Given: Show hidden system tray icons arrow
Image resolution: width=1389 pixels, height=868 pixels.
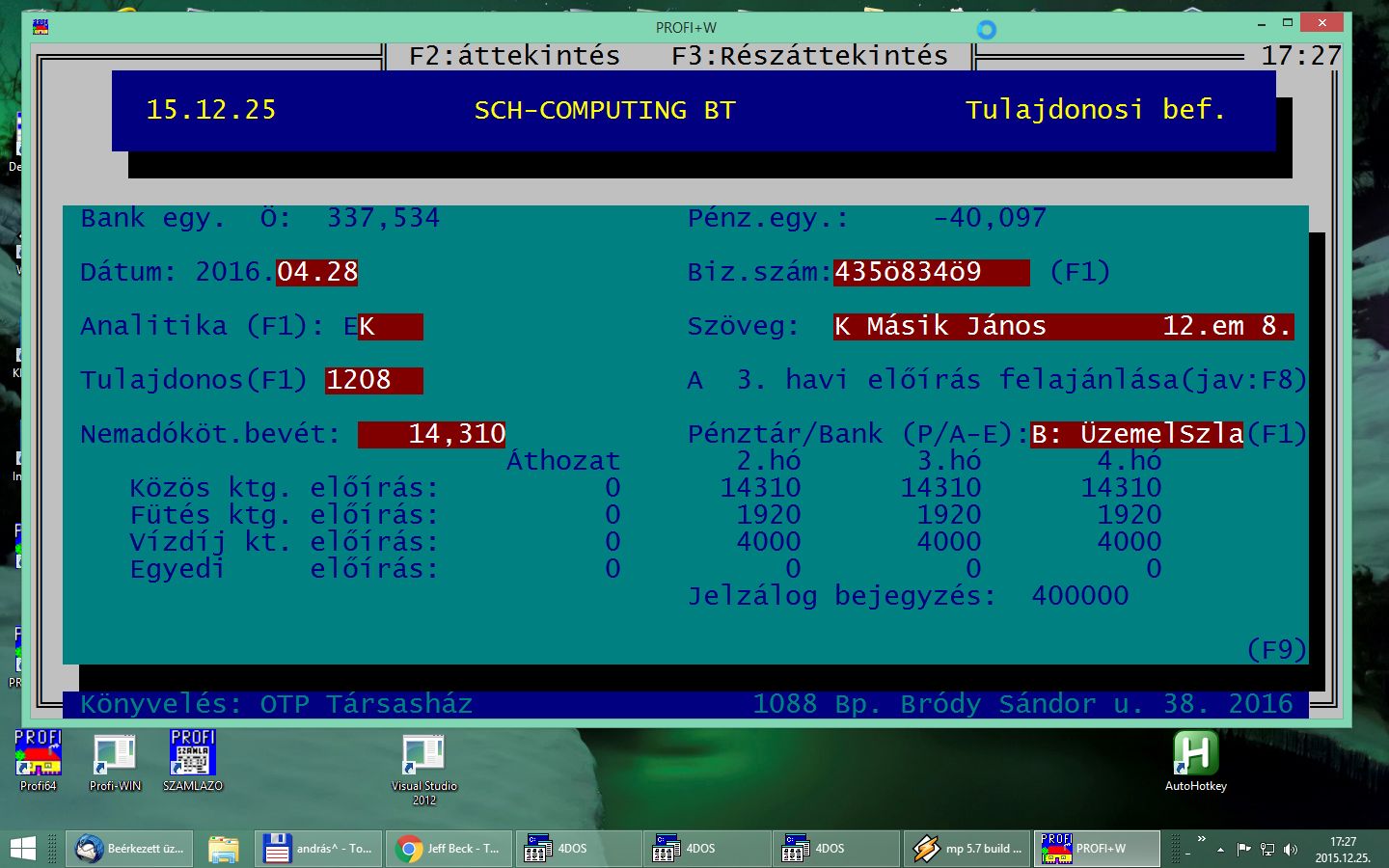Looking at the screenshot, I should coord(1220,849).
